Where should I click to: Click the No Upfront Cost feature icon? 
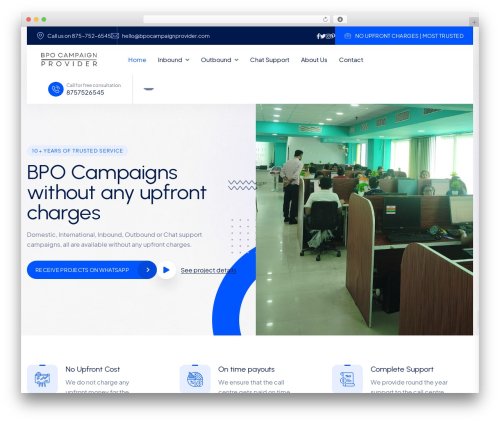42,379
